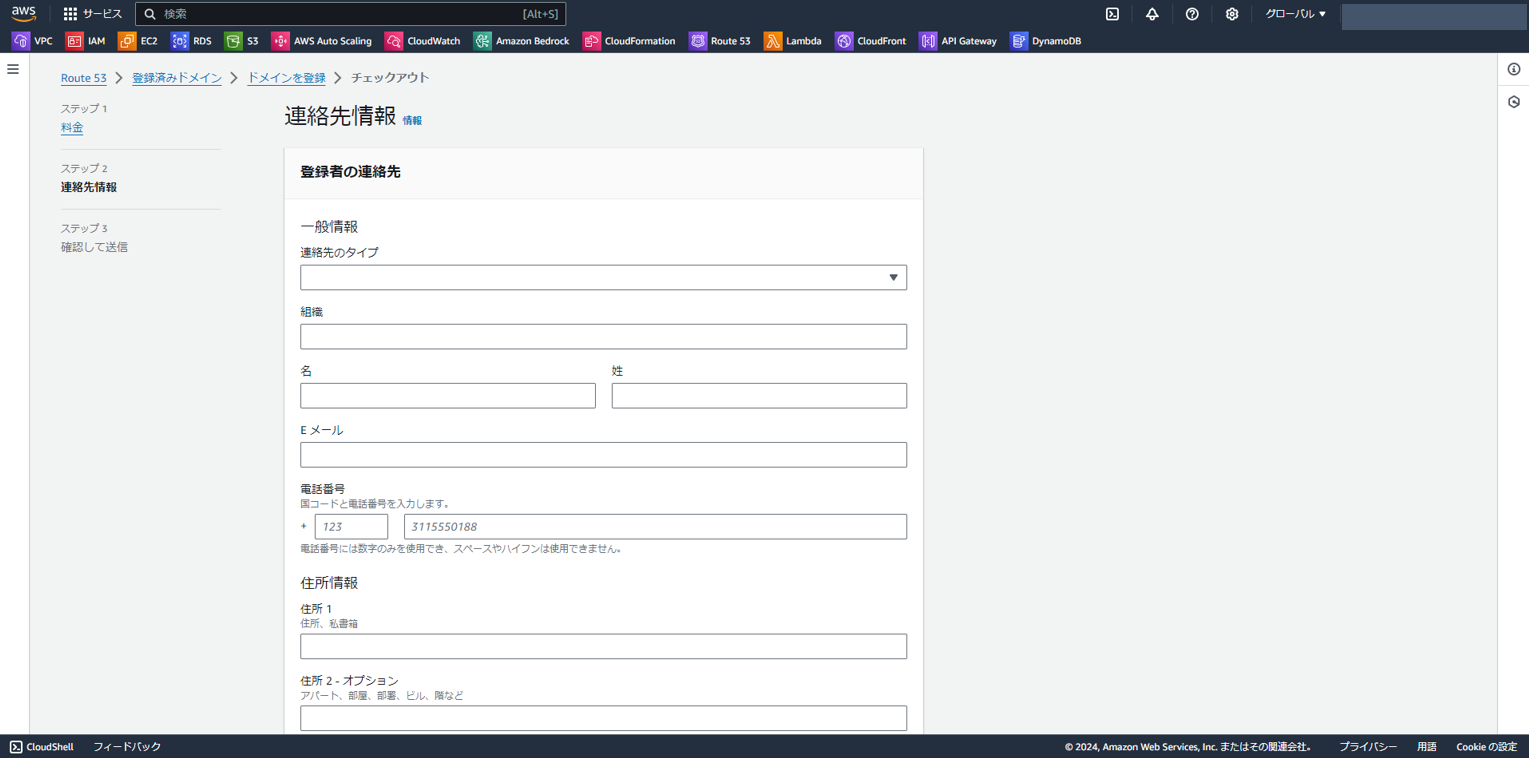Click the チェックアウト breadcrumb text
1529x758 pixels.
click(x=390, y=78)
